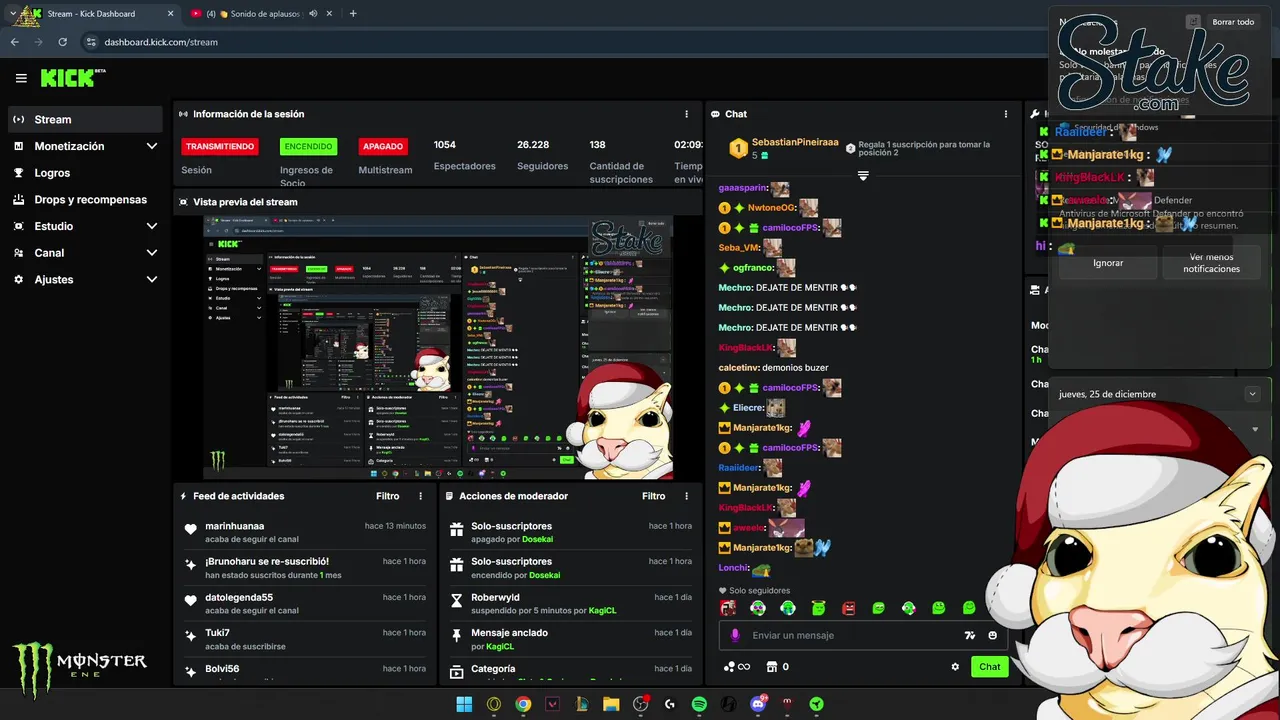1280x720 pixels.
Task: Click the Categoría moderator action entry
Action: 570,670
